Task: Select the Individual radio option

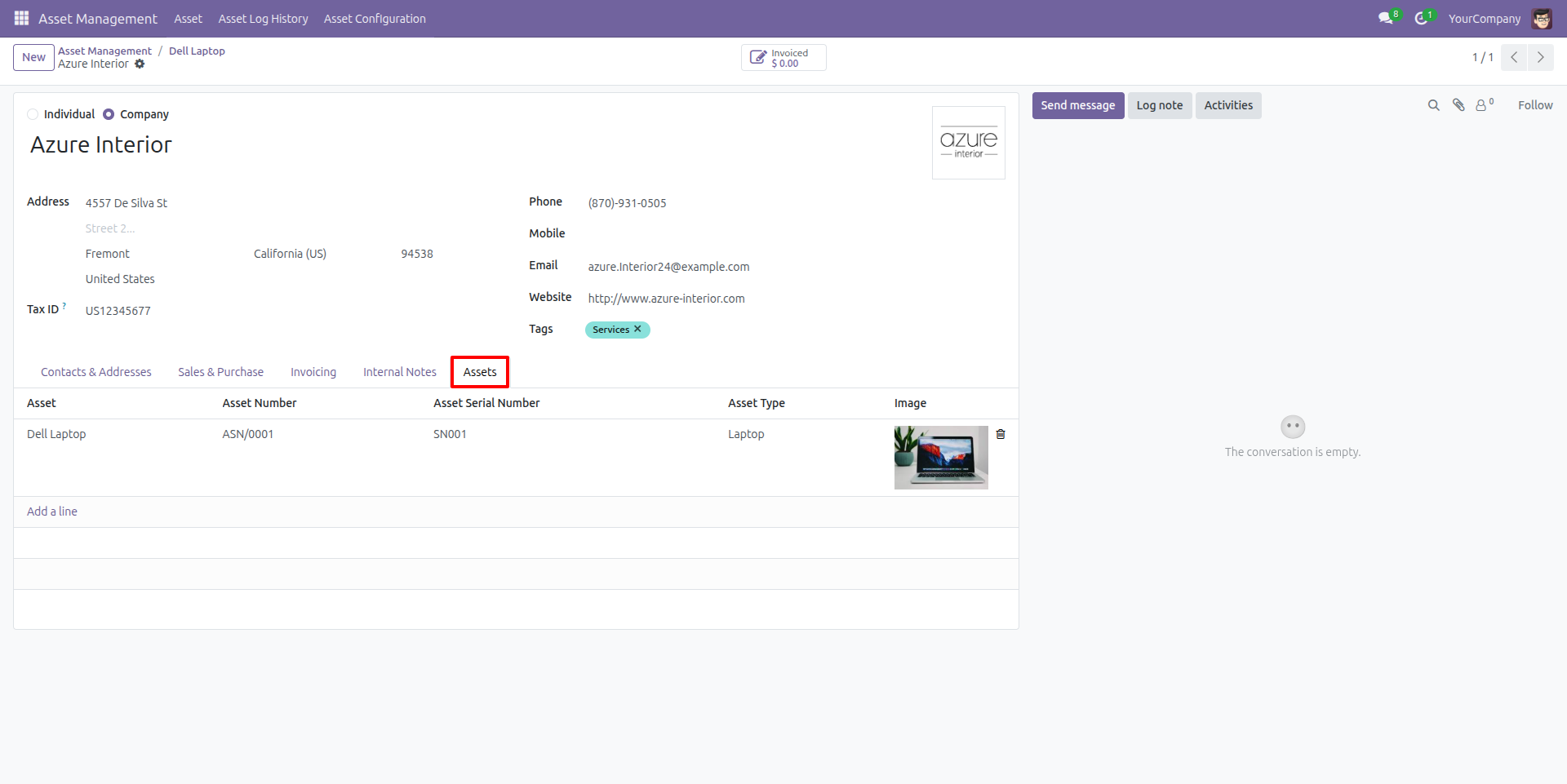Action: 33,114
